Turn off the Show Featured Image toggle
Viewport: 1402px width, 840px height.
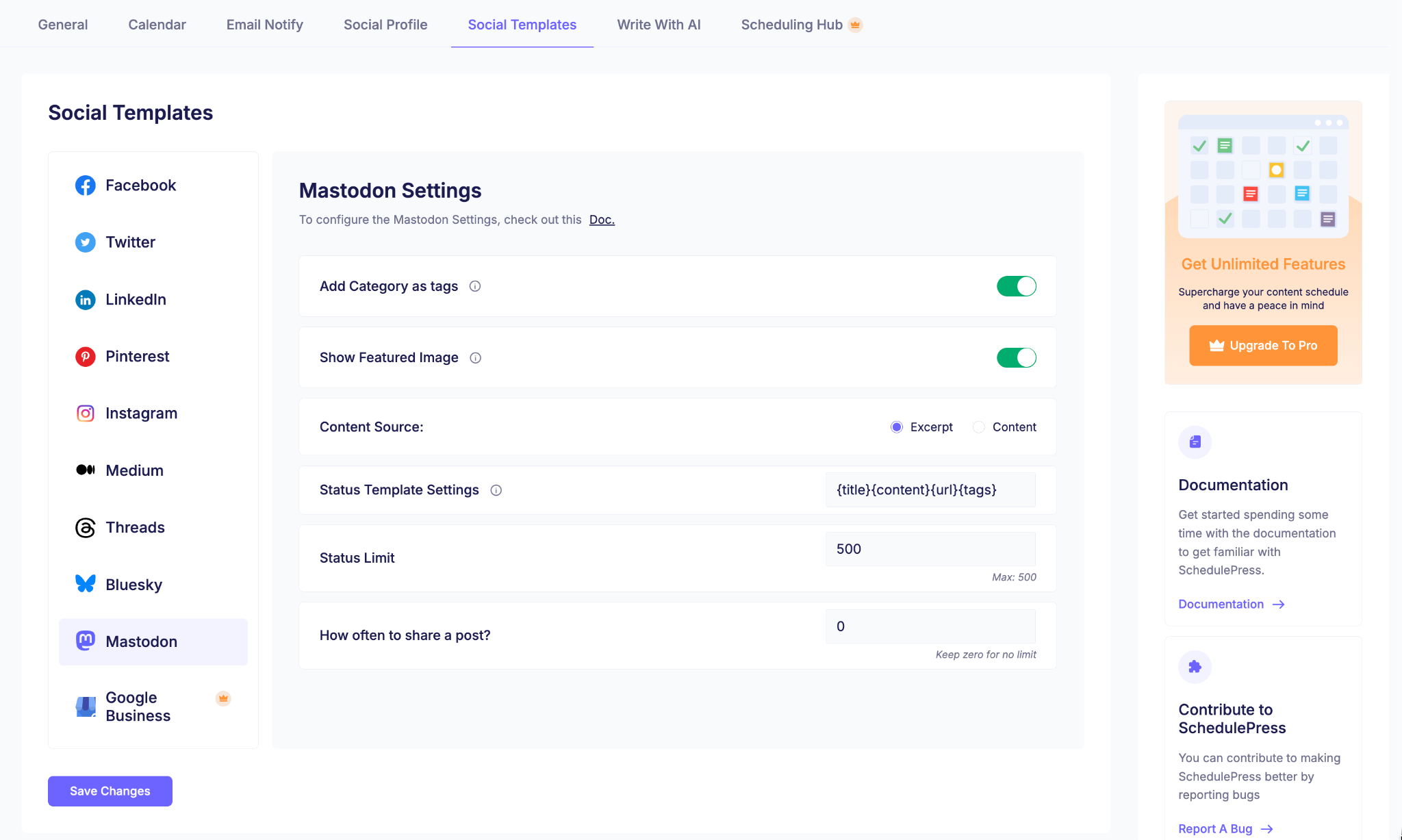(1017, 357)
